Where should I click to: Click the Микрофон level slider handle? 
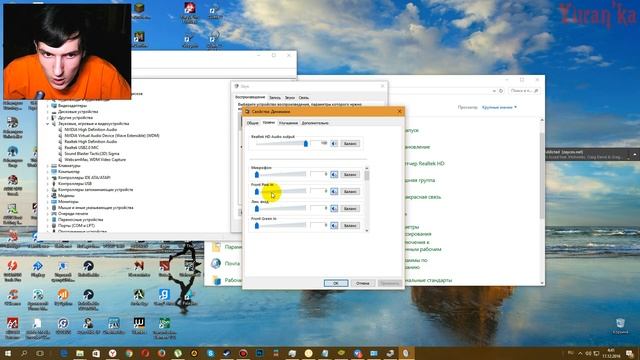(x=257, y=175)
